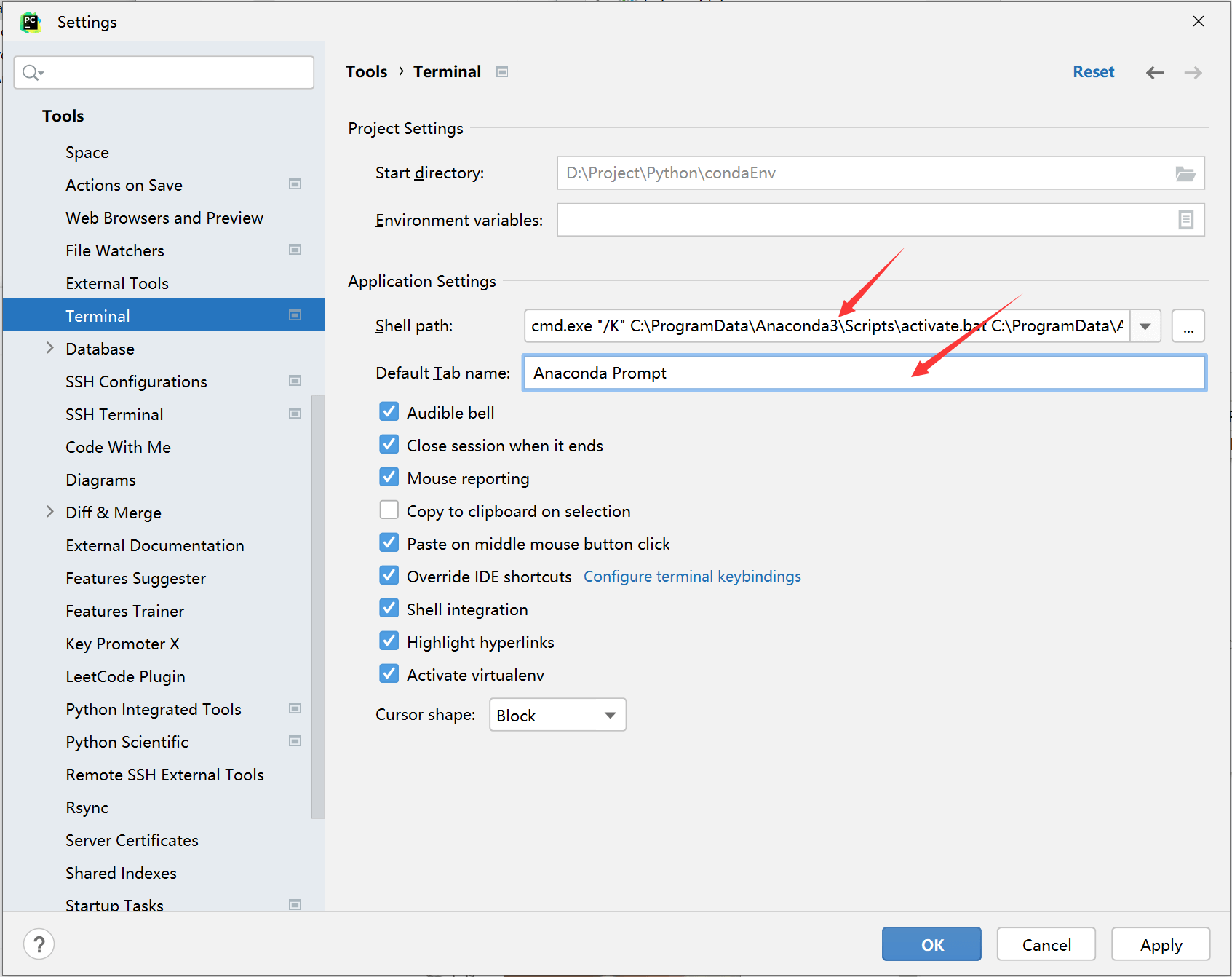1232x977 pixels.
Task: Click the Shell path text field
Action: pyautogui.click(x=827, y=326)
